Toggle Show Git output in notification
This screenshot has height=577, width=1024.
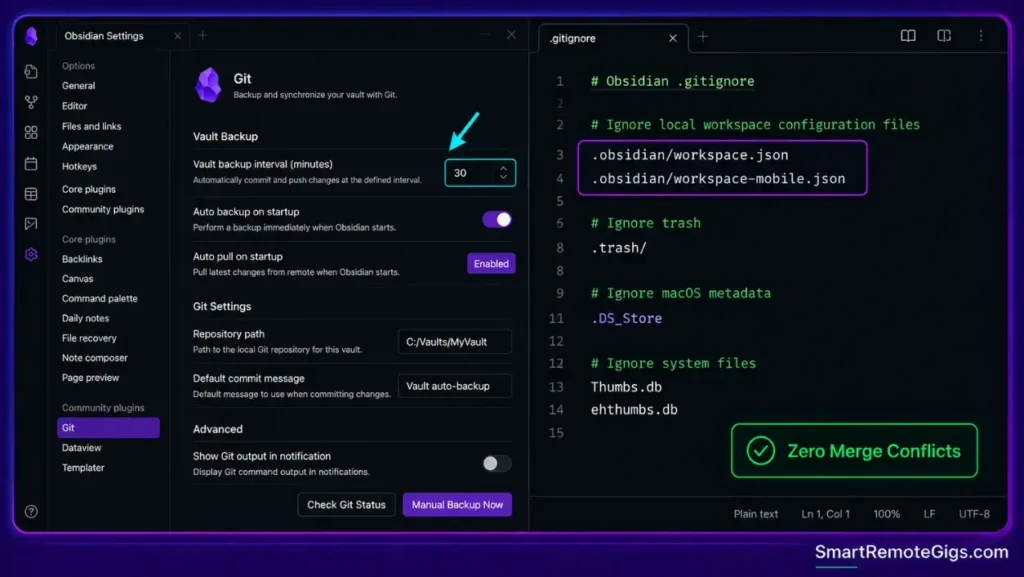point(497,463)
